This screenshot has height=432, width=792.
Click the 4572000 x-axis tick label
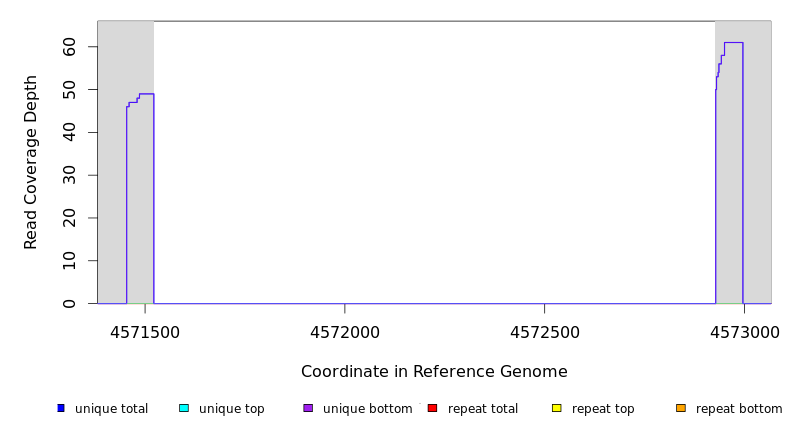point(344,332)
